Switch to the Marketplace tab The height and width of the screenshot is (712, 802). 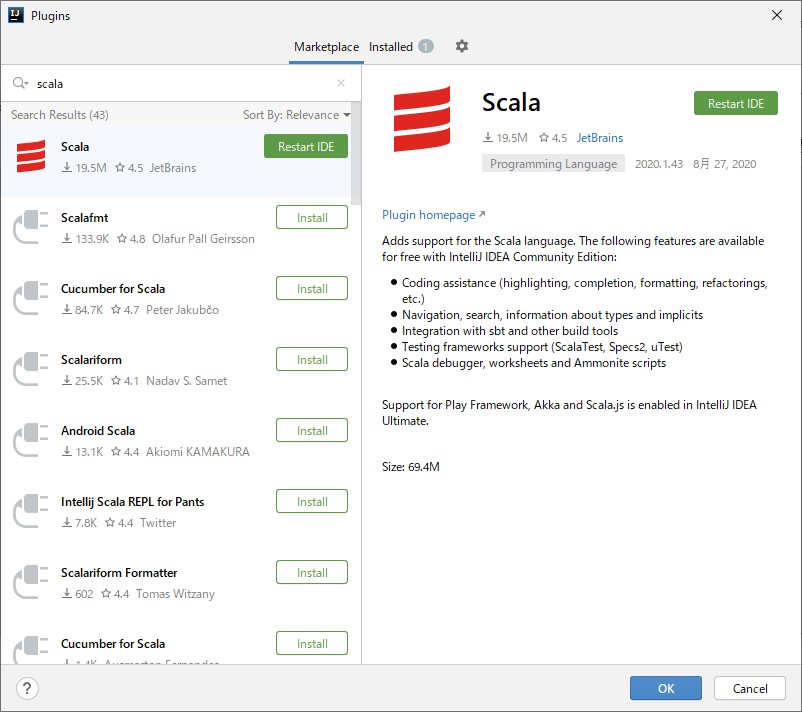[327, 46]
